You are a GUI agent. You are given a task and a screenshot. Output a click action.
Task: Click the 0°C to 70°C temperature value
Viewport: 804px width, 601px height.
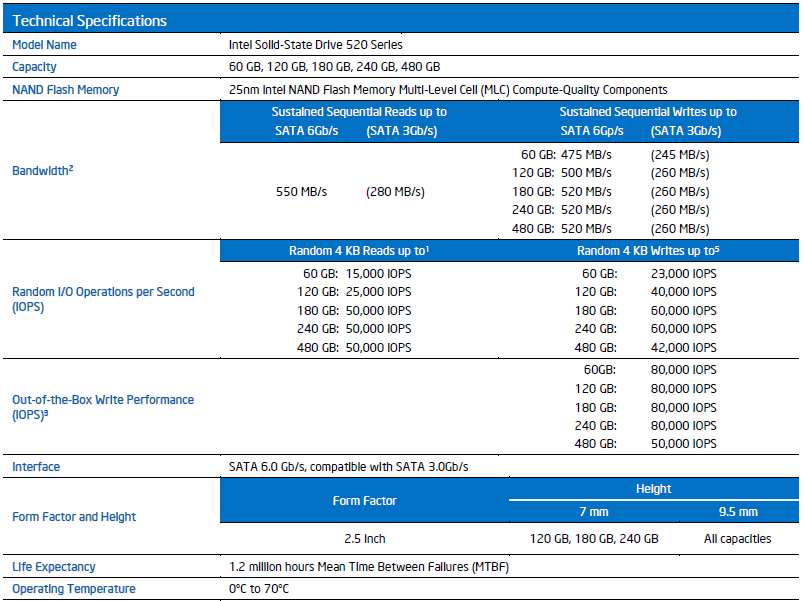coord(259,589)
